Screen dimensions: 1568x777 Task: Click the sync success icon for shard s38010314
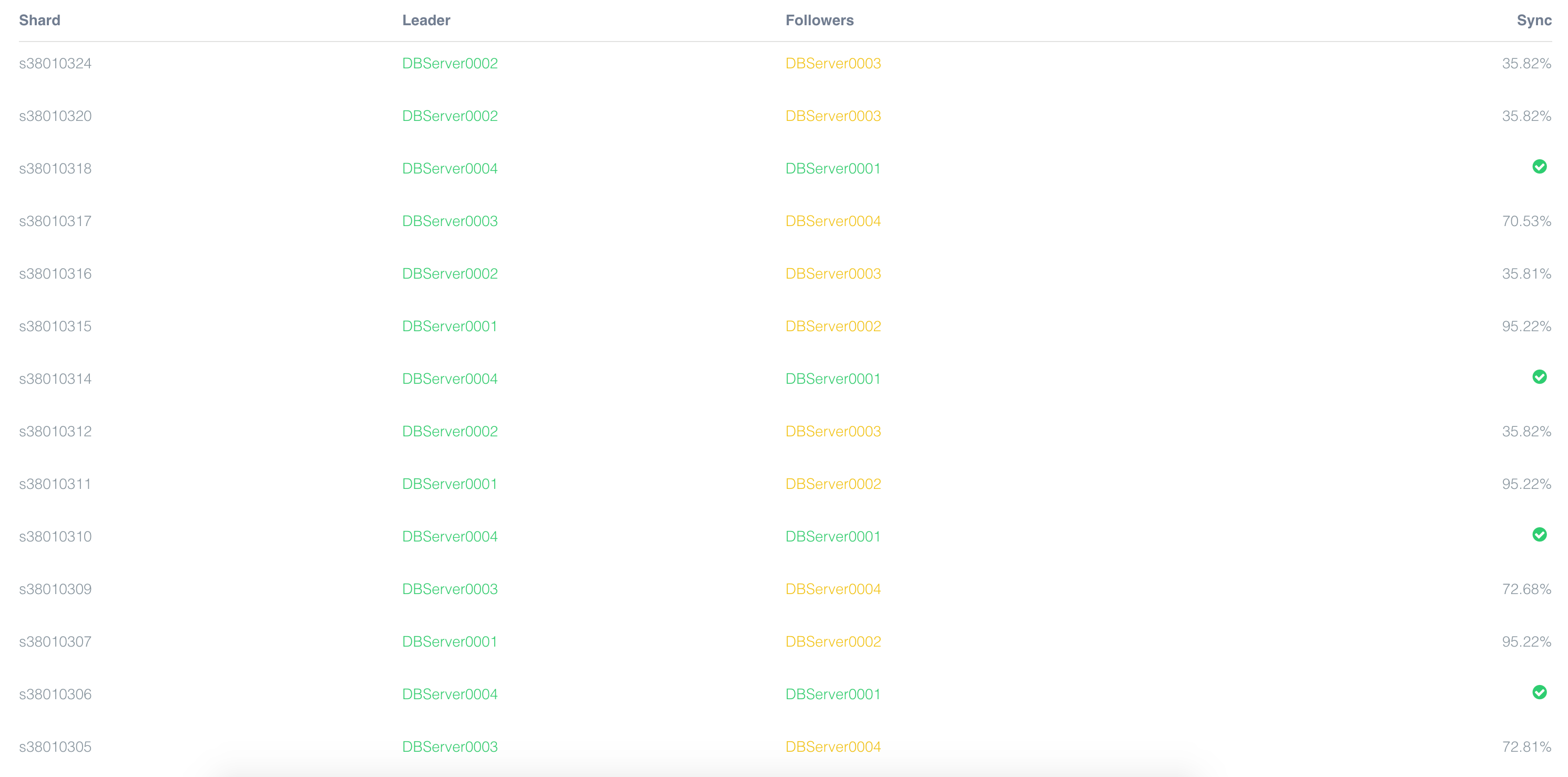pos(1540,377)
